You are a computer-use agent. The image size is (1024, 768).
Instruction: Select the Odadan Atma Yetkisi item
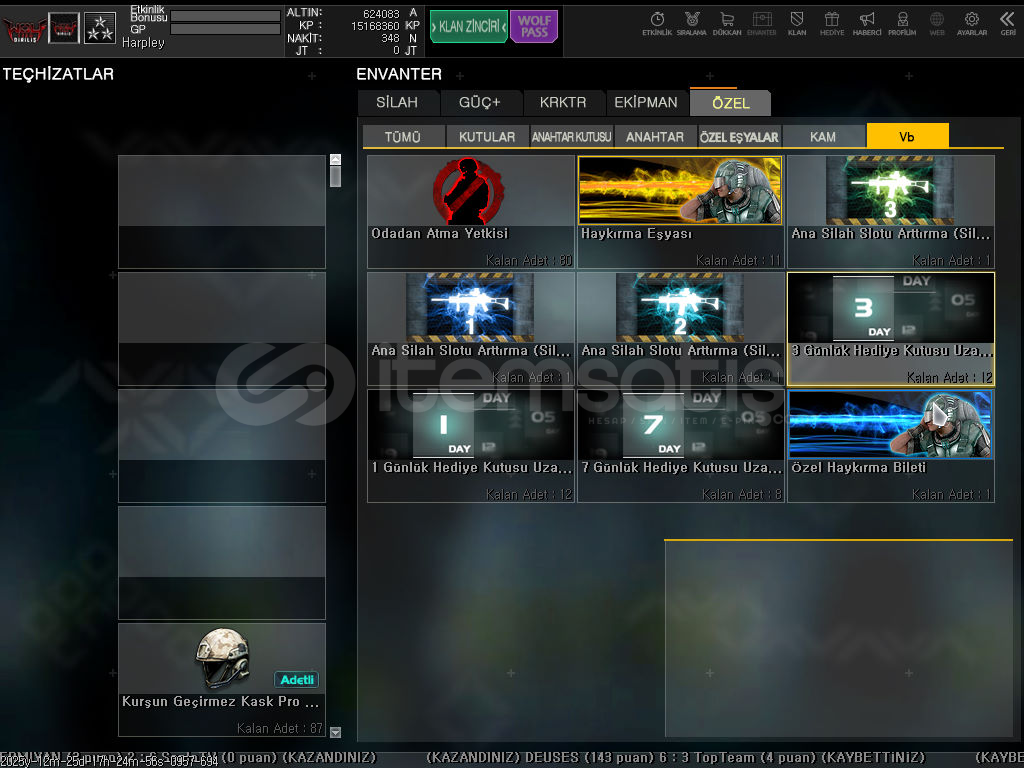point(470,211)
